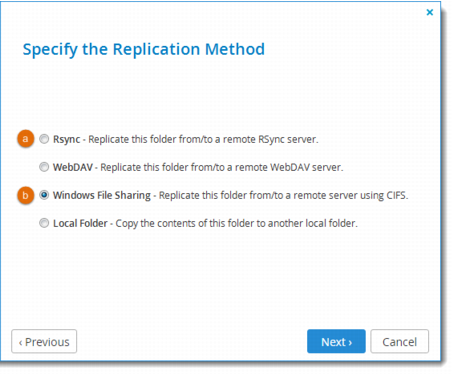Viewport: 452px width, 374px height.
Task: Choose the WebDAV radio button
Action: [x=44, y=167]
